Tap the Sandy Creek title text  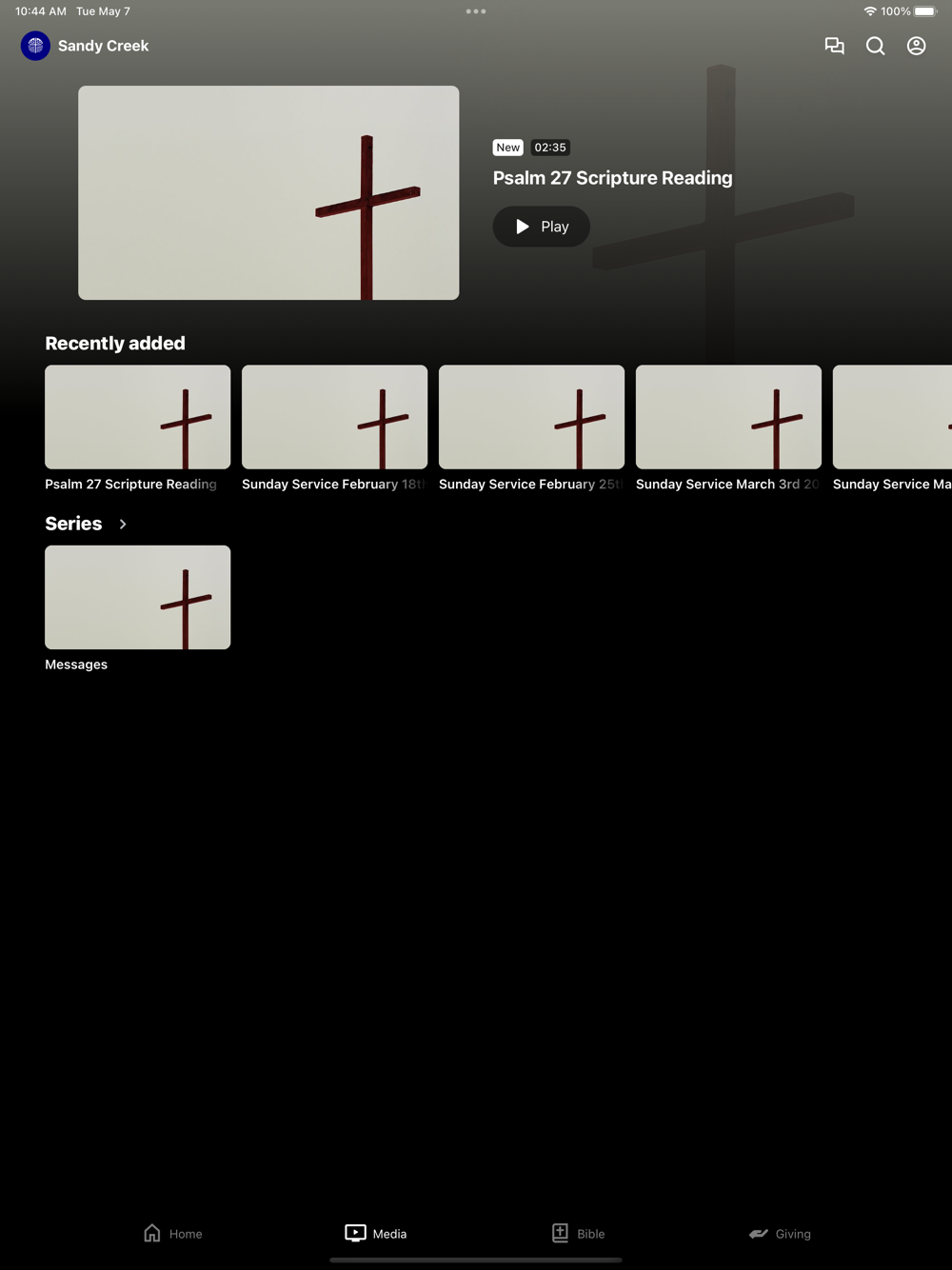pyautogui.click(x=104, y=46)
